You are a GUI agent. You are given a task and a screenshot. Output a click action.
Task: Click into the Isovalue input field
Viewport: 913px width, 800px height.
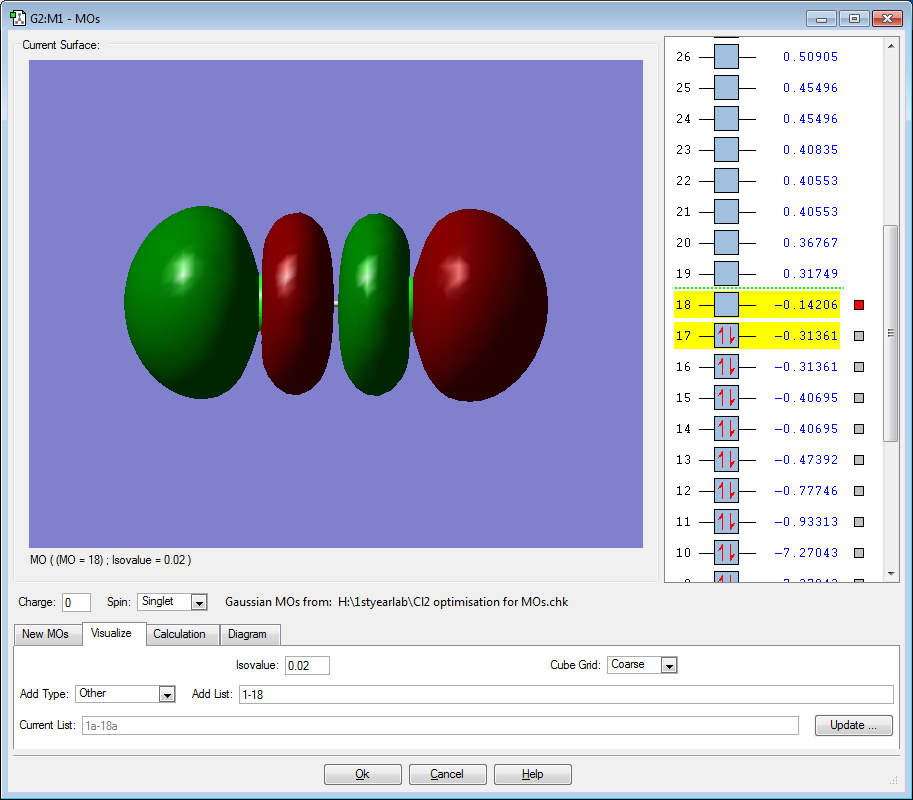307,665
